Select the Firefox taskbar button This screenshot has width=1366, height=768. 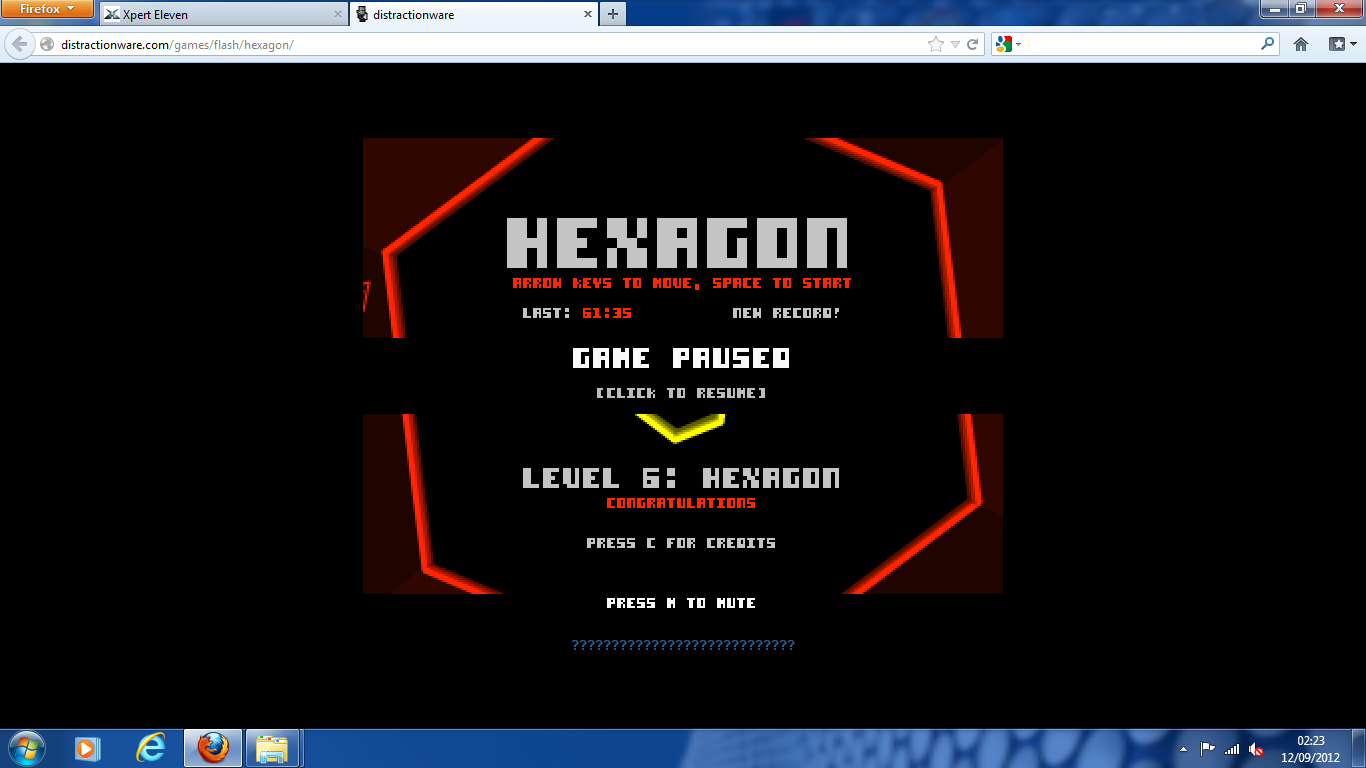pos(213,748)
